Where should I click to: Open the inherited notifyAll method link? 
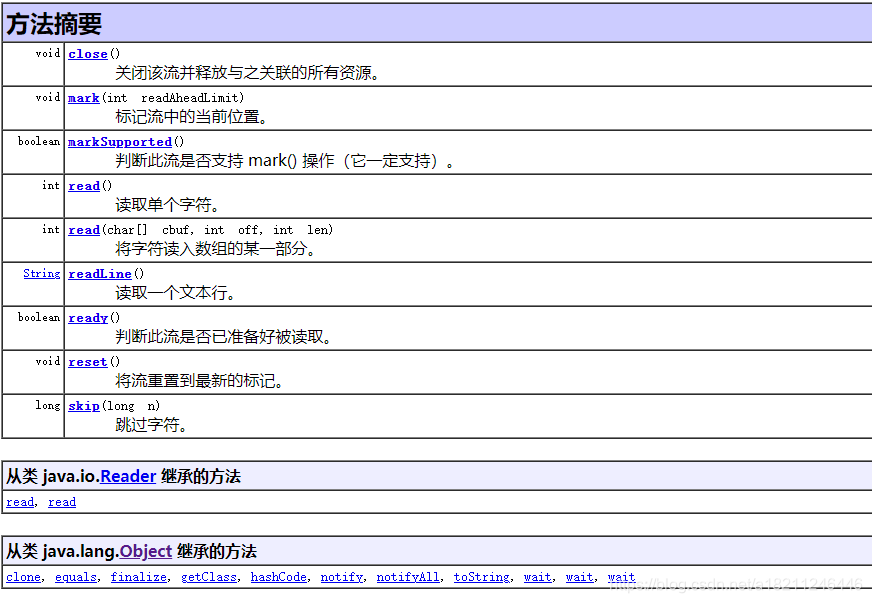pos(408,577)
